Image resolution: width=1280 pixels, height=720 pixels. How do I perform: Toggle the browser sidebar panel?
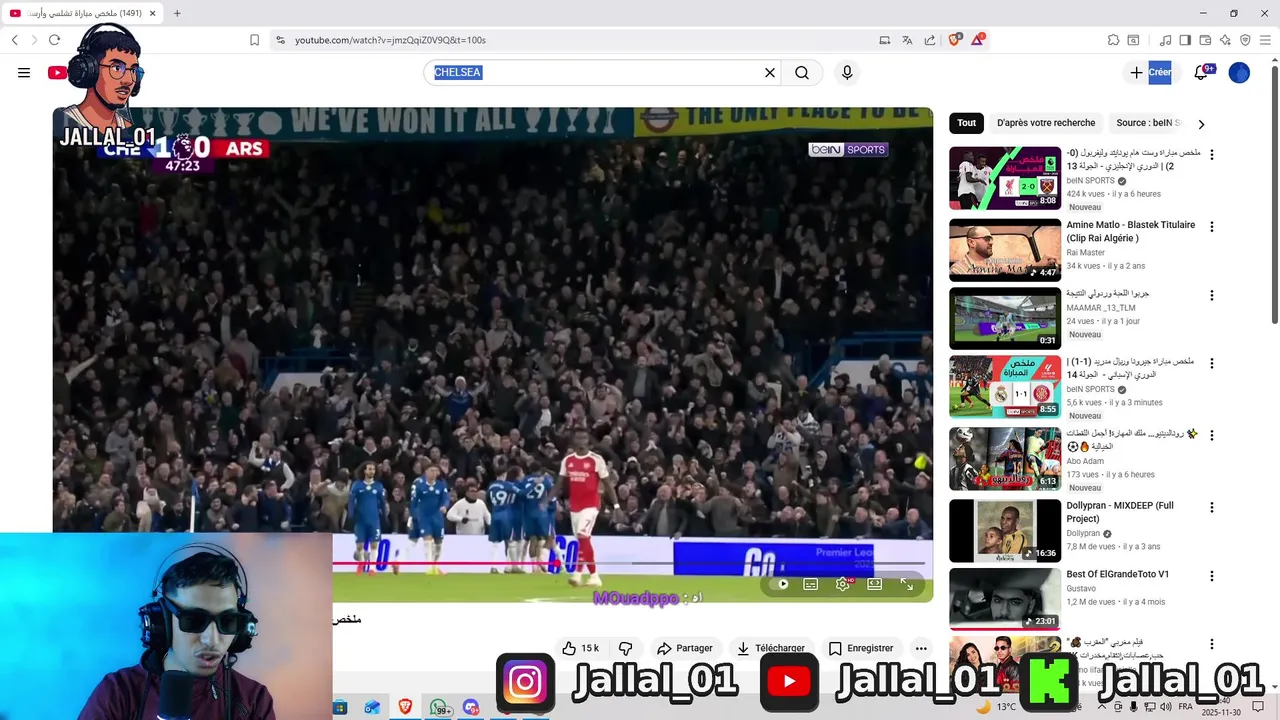(x=1185, y=40)
